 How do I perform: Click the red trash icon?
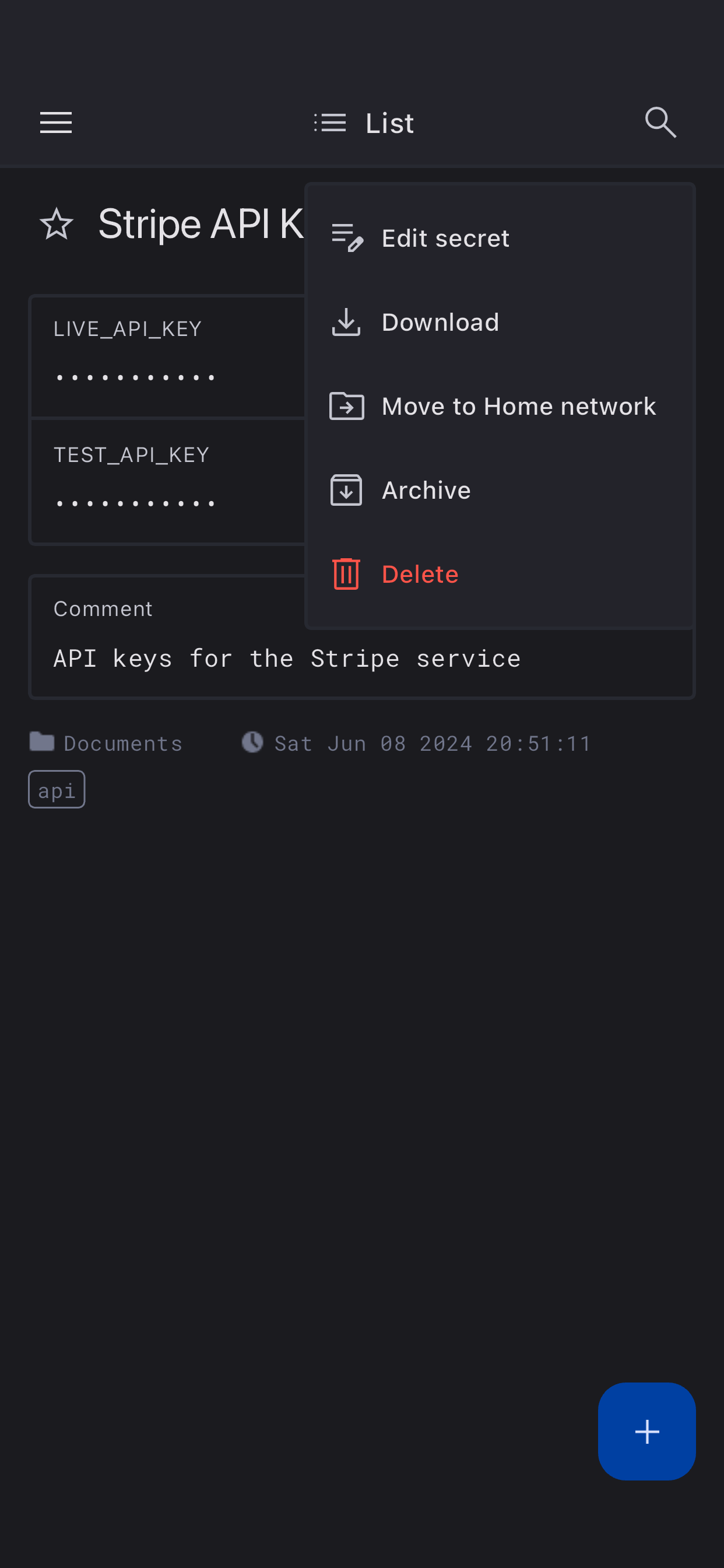pos(346,574)
